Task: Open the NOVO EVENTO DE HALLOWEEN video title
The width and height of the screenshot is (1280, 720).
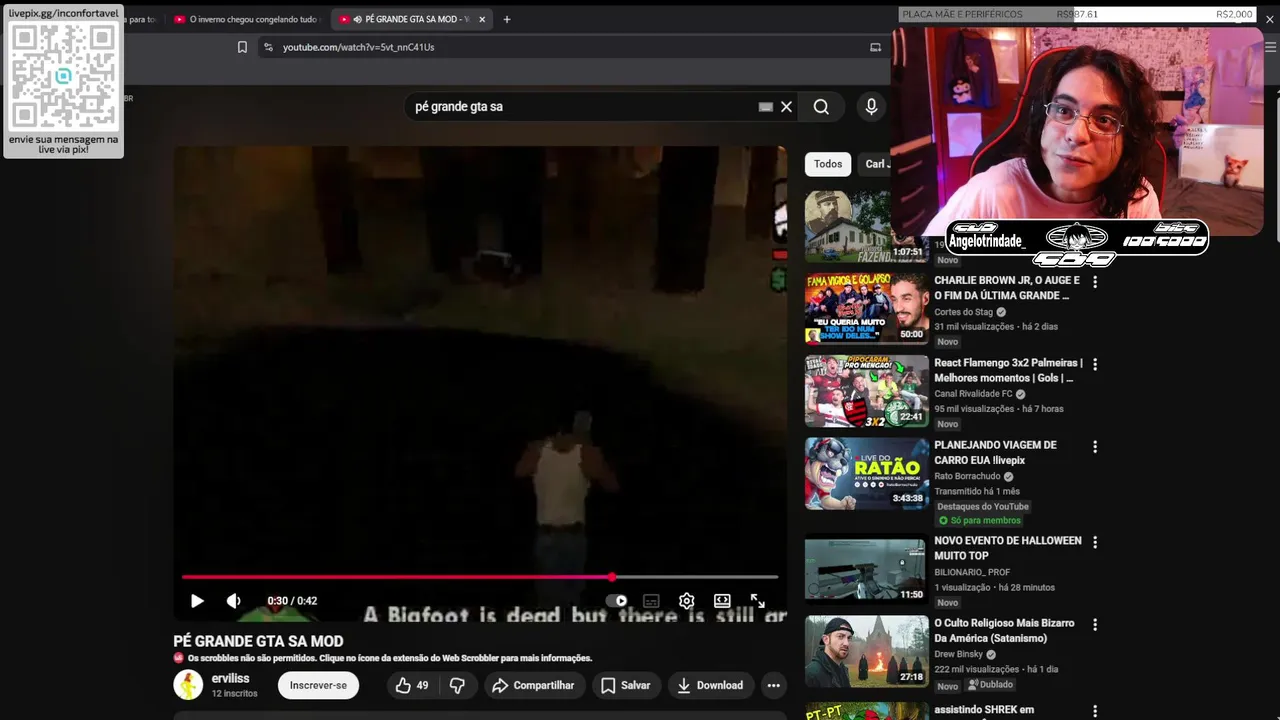Action: tap(1008, 548)
